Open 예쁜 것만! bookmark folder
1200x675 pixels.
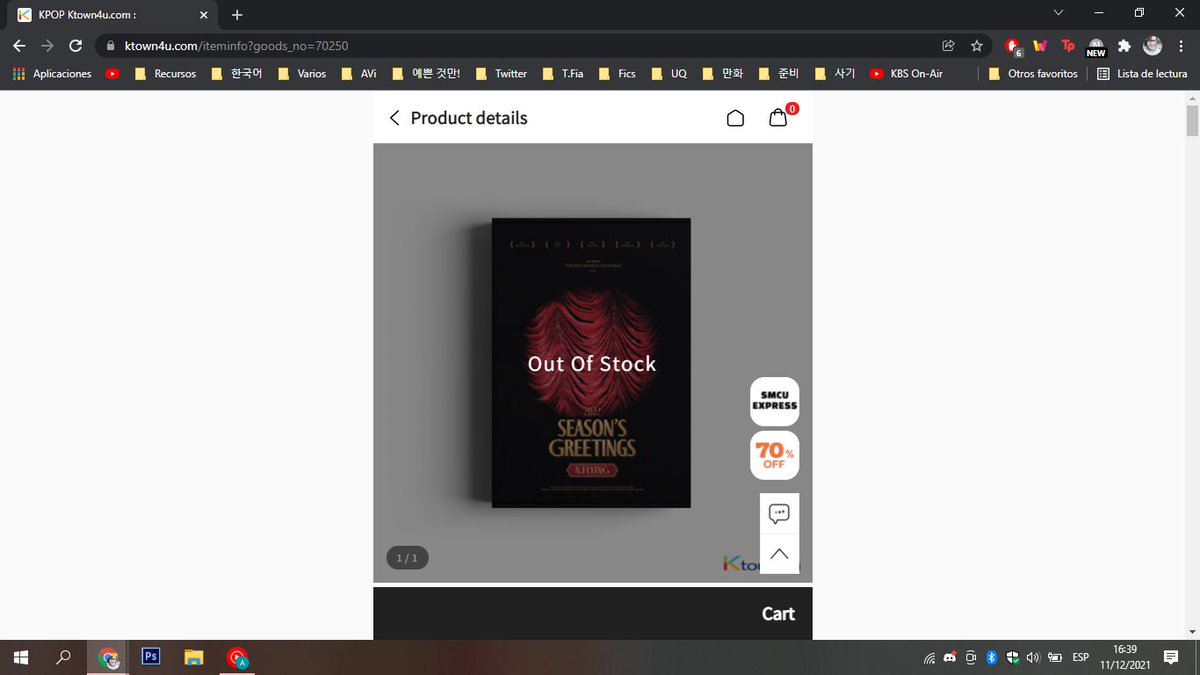point(426,74)
